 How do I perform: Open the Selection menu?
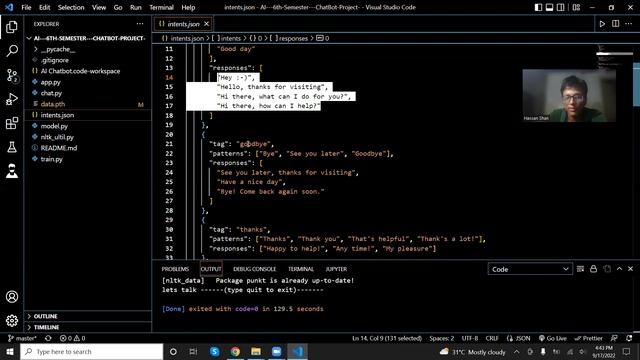pyautogui.click(x=71, y=7)
